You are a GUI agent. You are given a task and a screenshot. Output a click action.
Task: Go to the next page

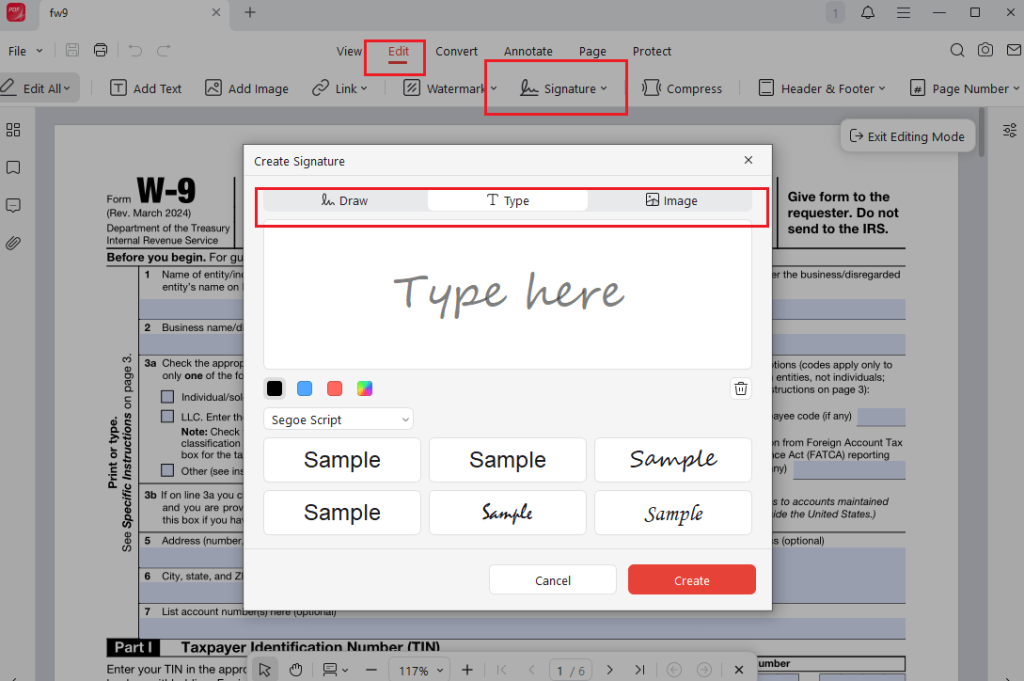609,670
